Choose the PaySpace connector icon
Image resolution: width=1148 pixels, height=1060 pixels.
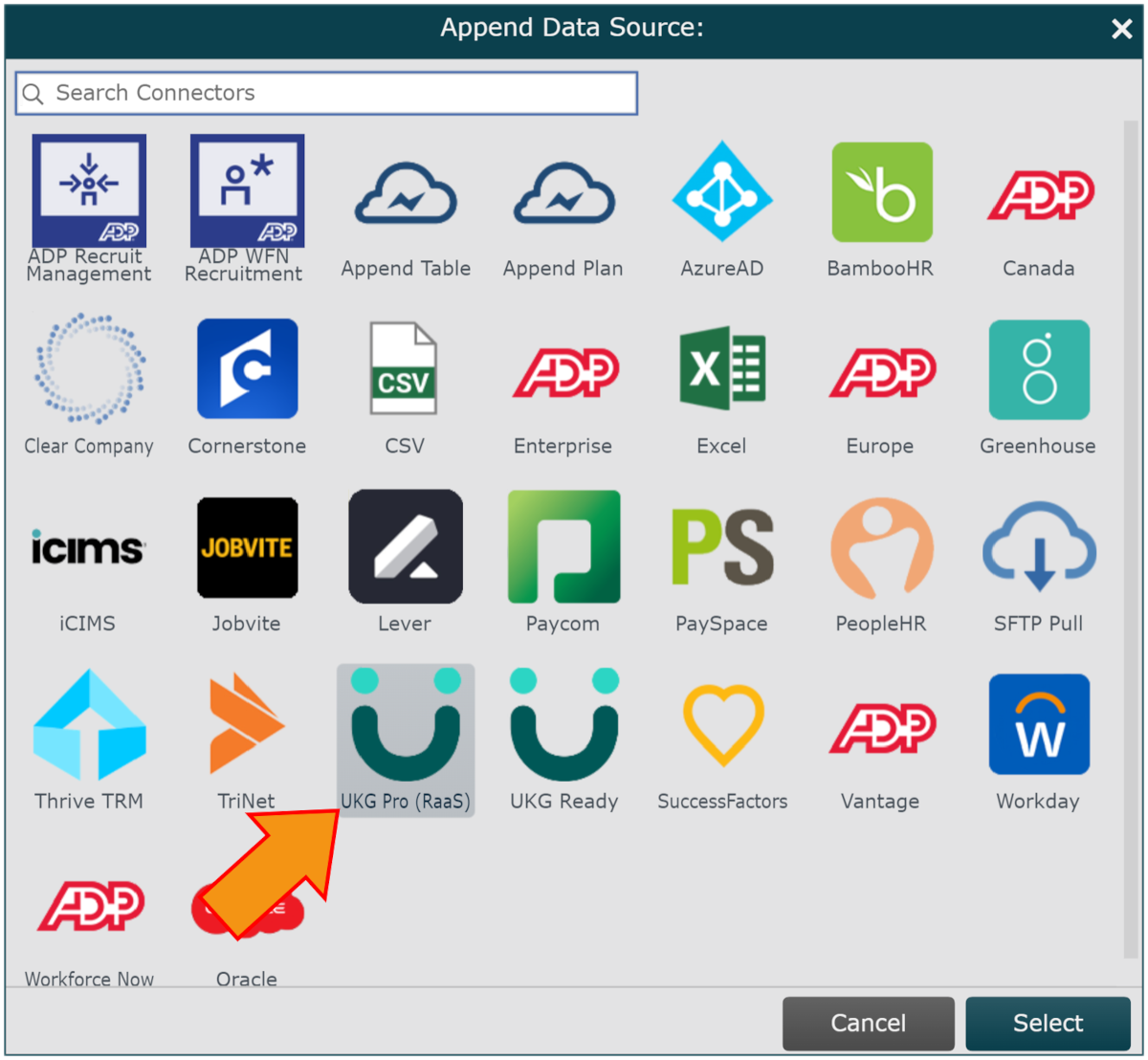[722, 547]
